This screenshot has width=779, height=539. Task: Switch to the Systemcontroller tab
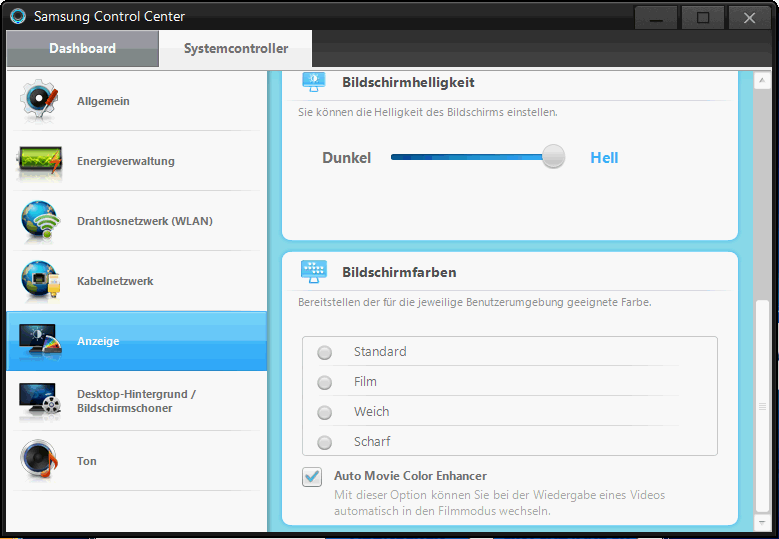pos(235,48)
